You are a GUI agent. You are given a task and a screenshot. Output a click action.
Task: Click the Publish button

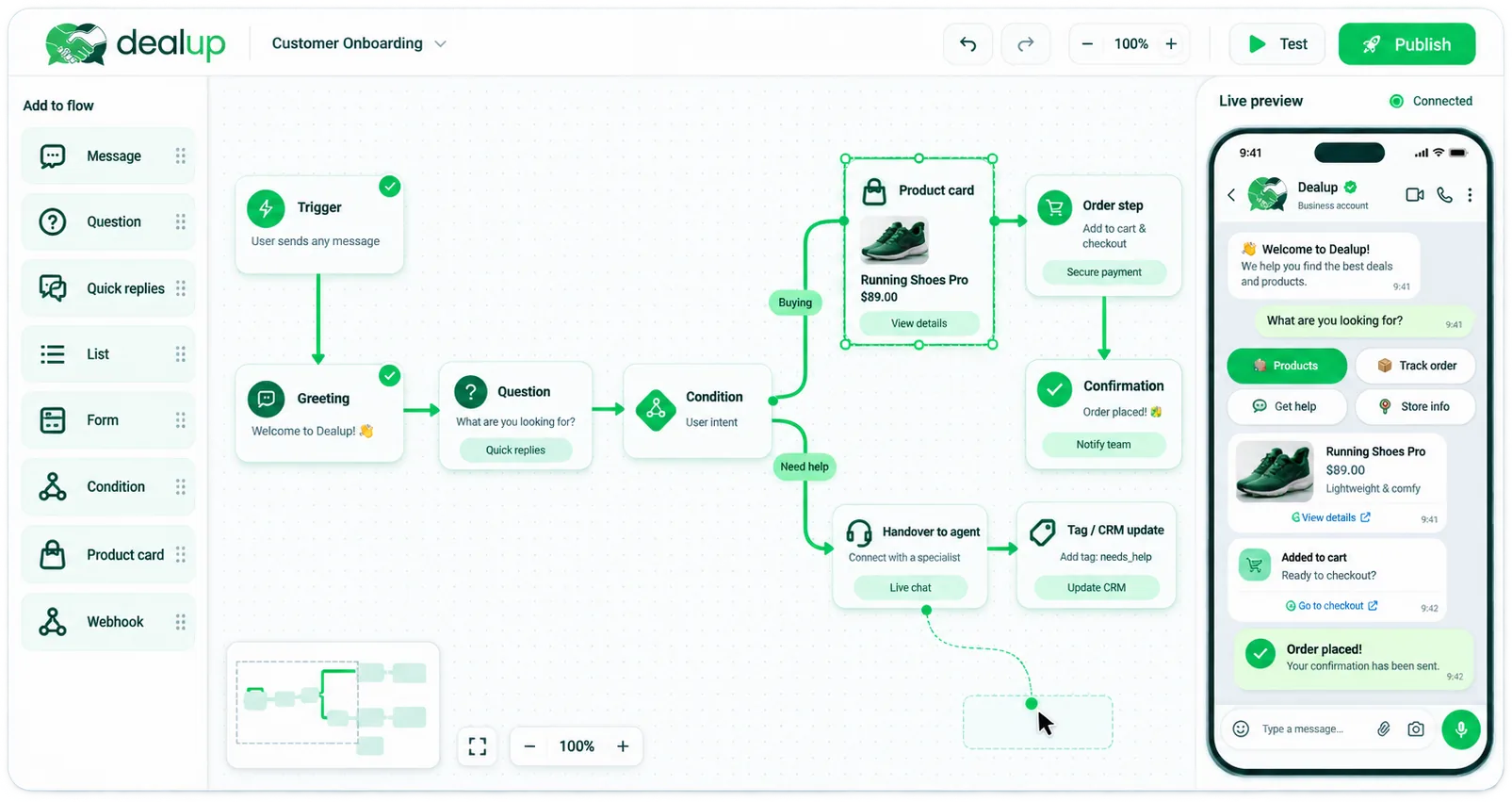point(1406,44)
